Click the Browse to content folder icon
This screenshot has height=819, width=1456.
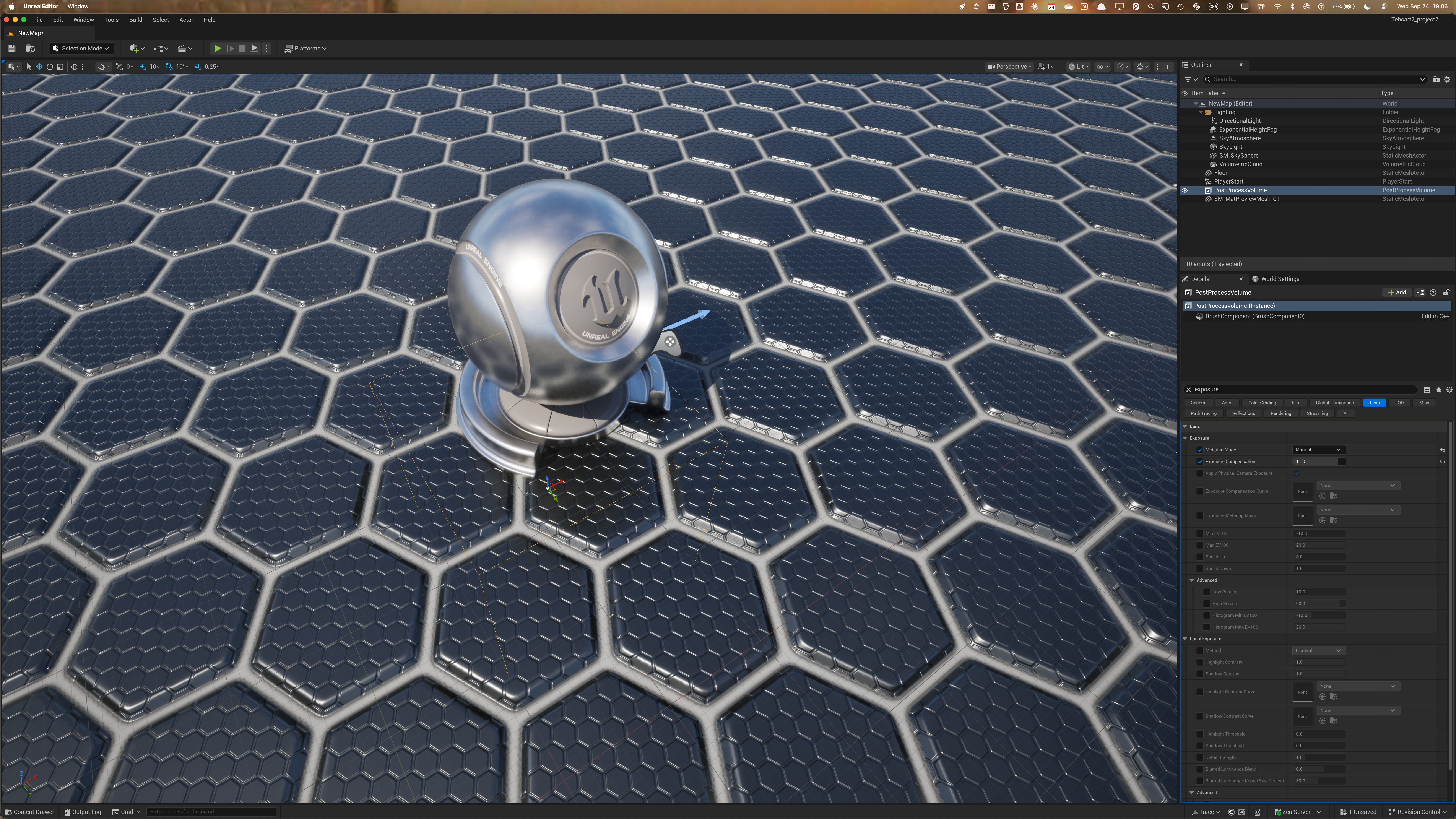[x=31, y=49]
